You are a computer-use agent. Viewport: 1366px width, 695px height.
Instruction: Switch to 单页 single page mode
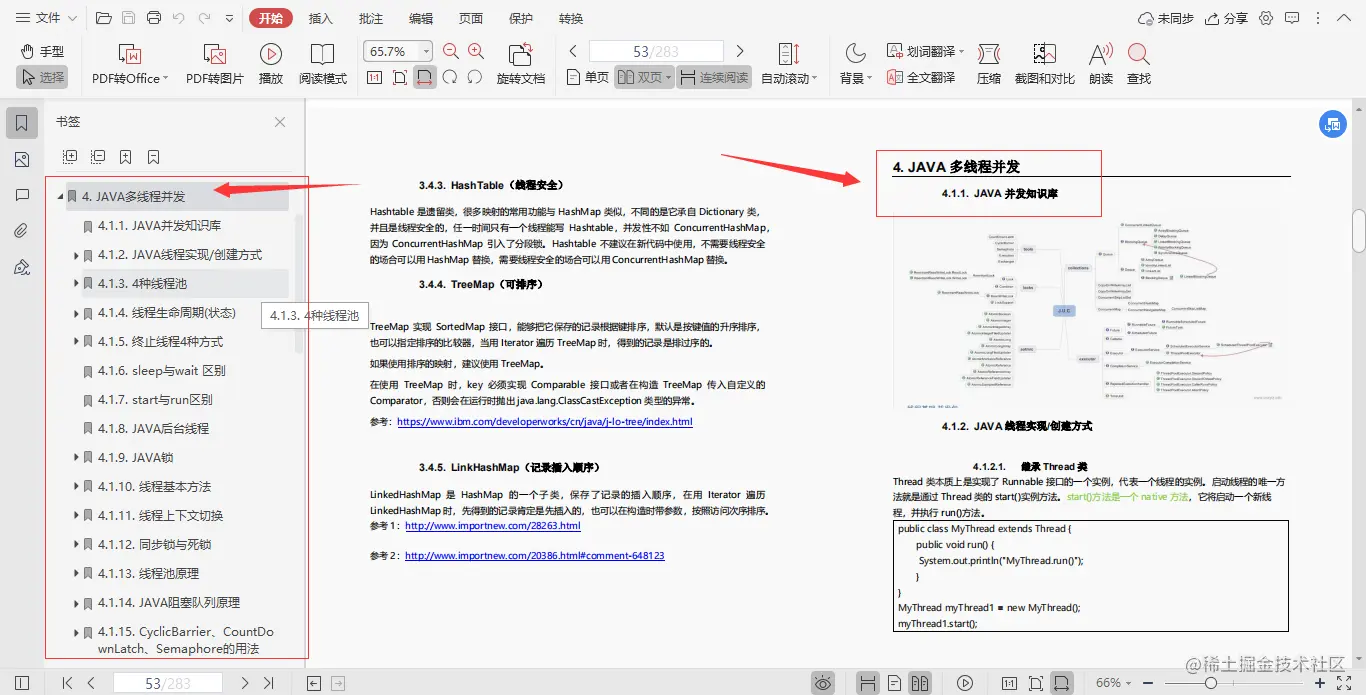(586, 75)
